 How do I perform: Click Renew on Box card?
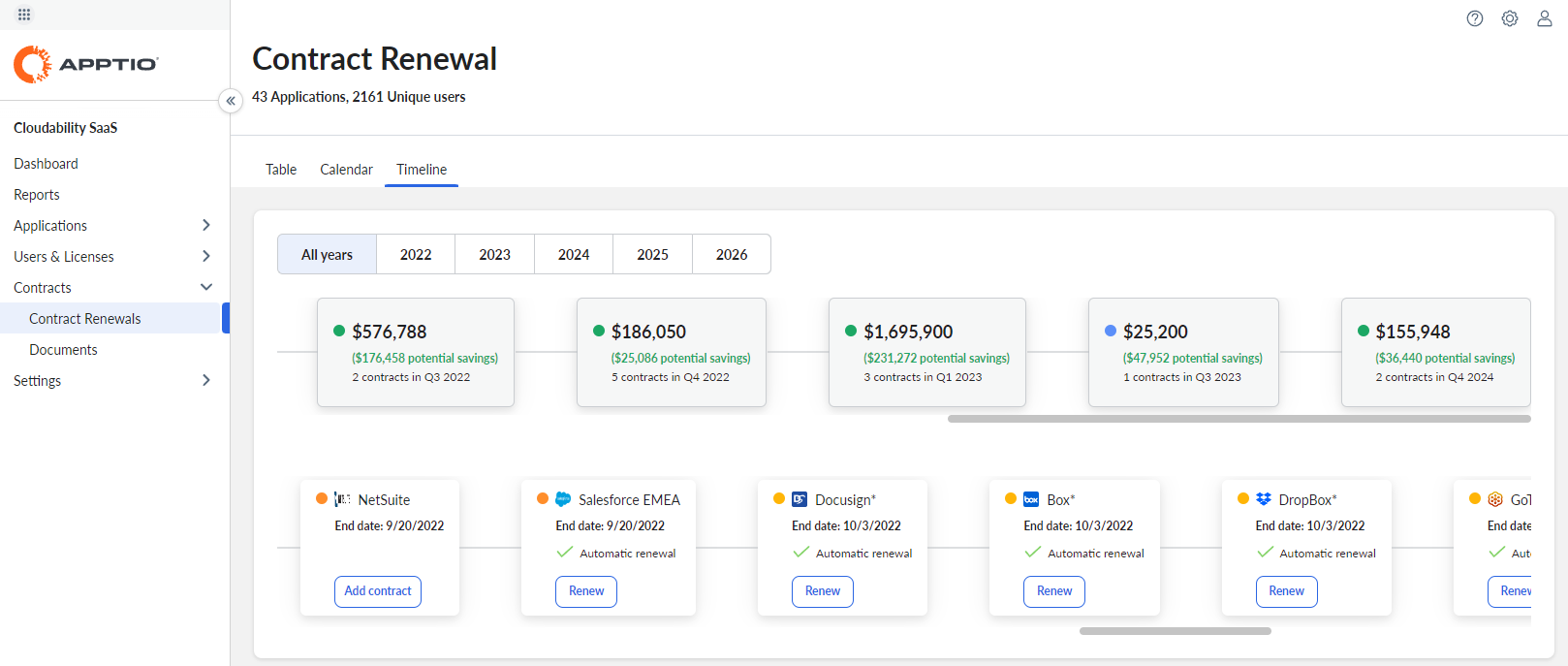click(1054, 591)
